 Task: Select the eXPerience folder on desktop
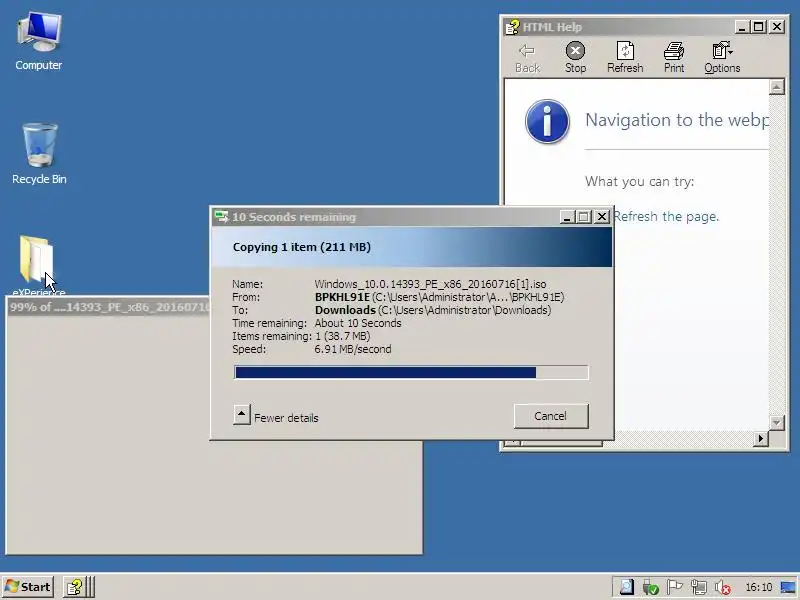38,265
